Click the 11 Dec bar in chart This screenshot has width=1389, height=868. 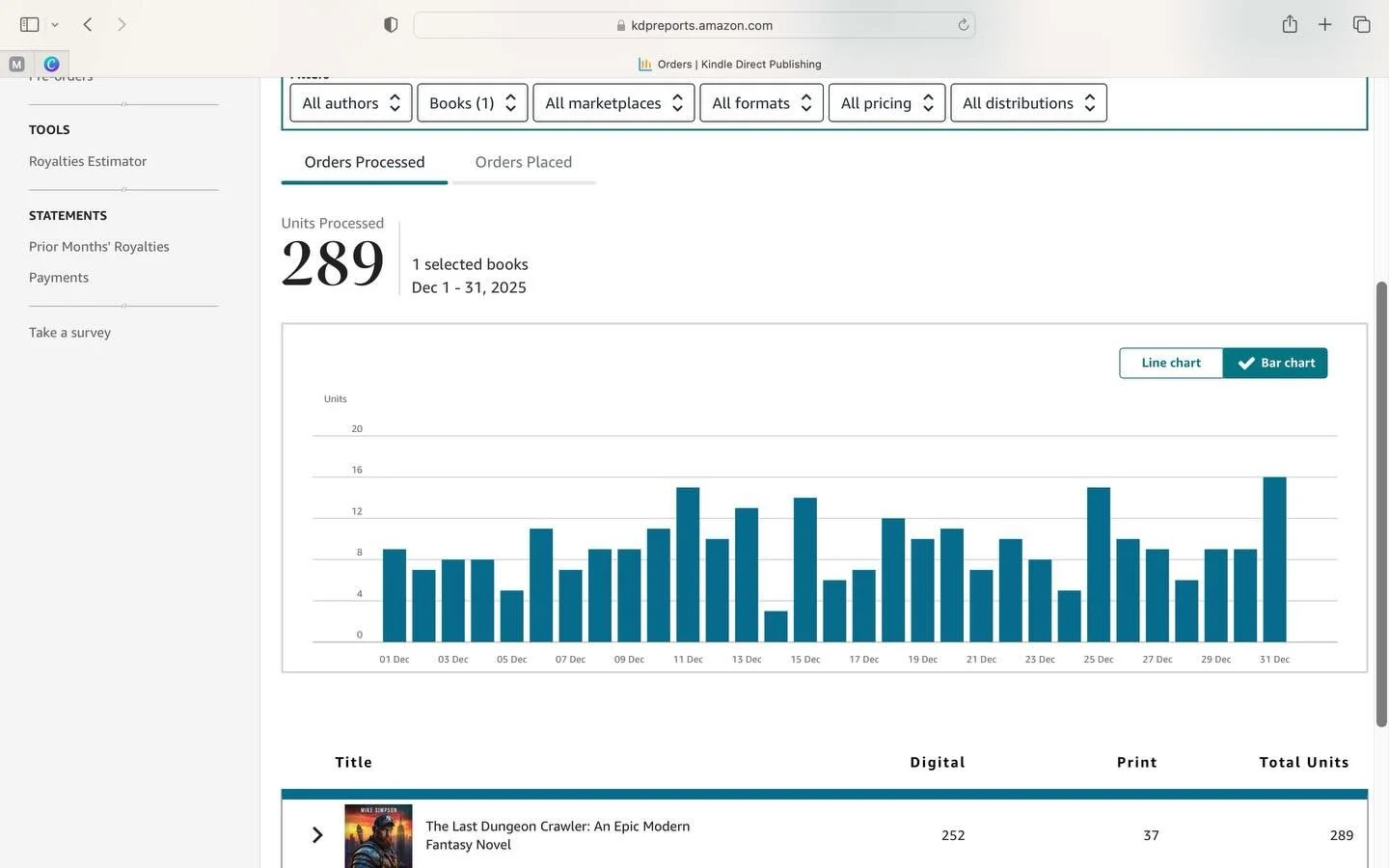click(x=688, y=564)
